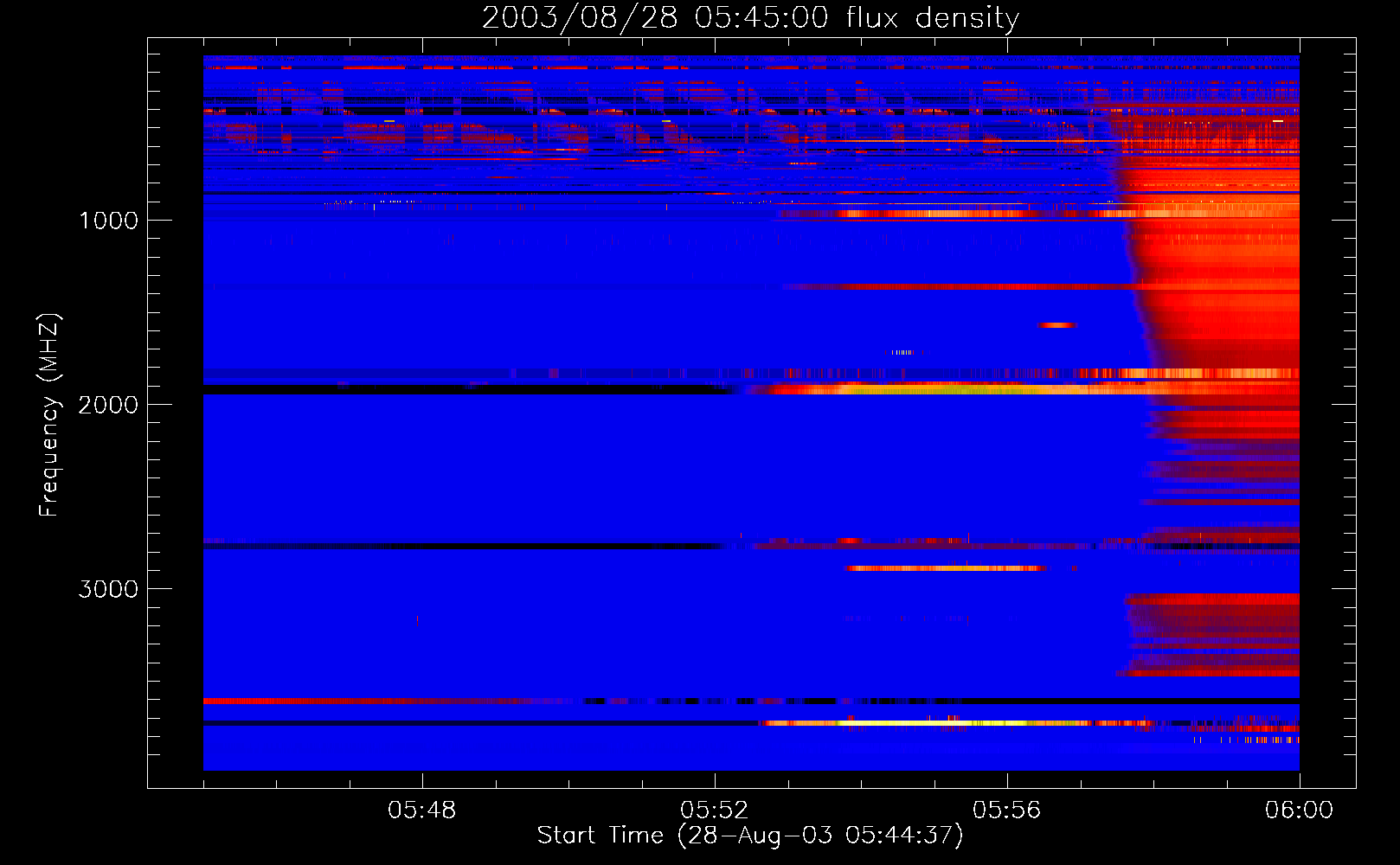
Task: Click the 3000 frequency tick label
Action: coord(108,589)
